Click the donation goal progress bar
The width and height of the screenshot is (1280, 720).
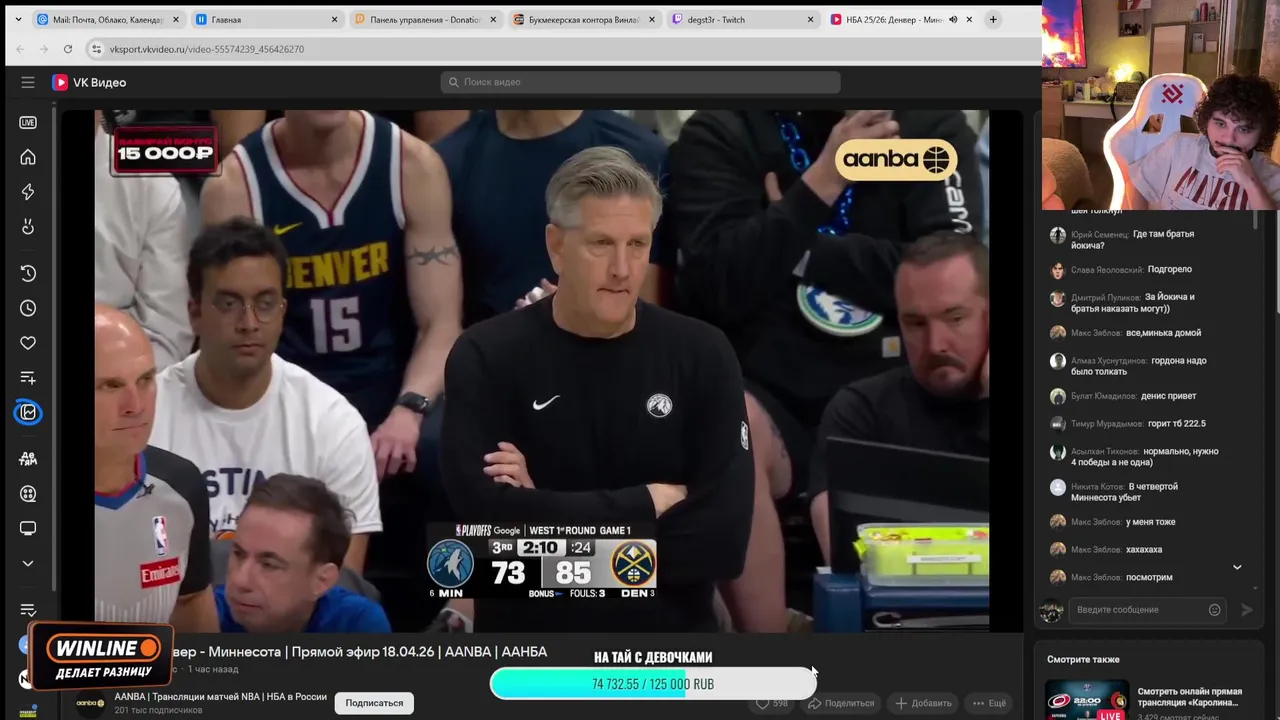click(x=652, y=684)
